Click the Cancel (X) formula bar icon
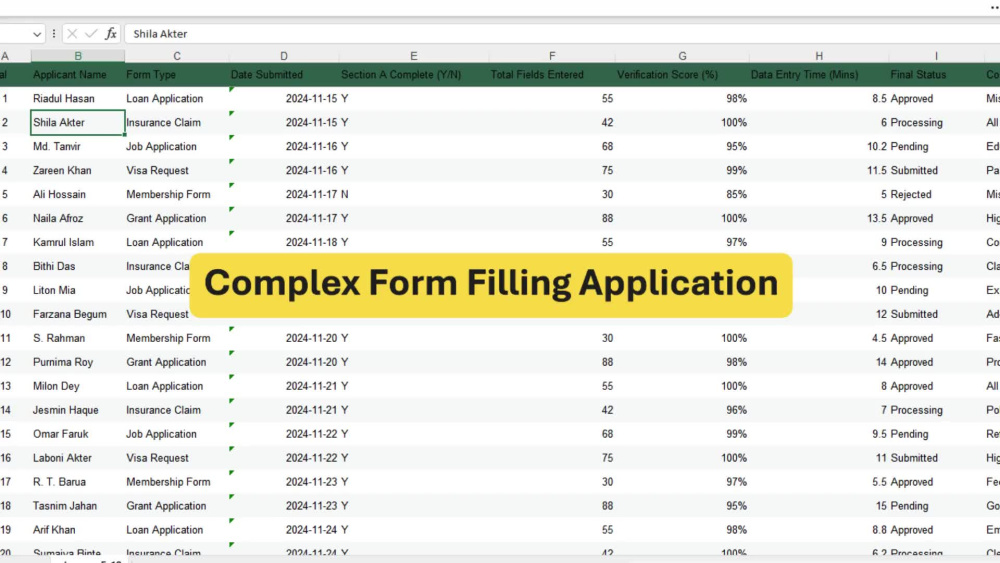The width and height of the screenshot is (1000, 563). (x=72, y=34)
